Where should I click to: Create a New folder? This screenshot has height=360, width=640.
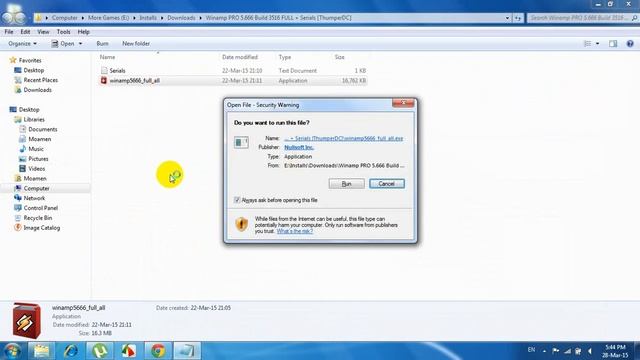136,44
